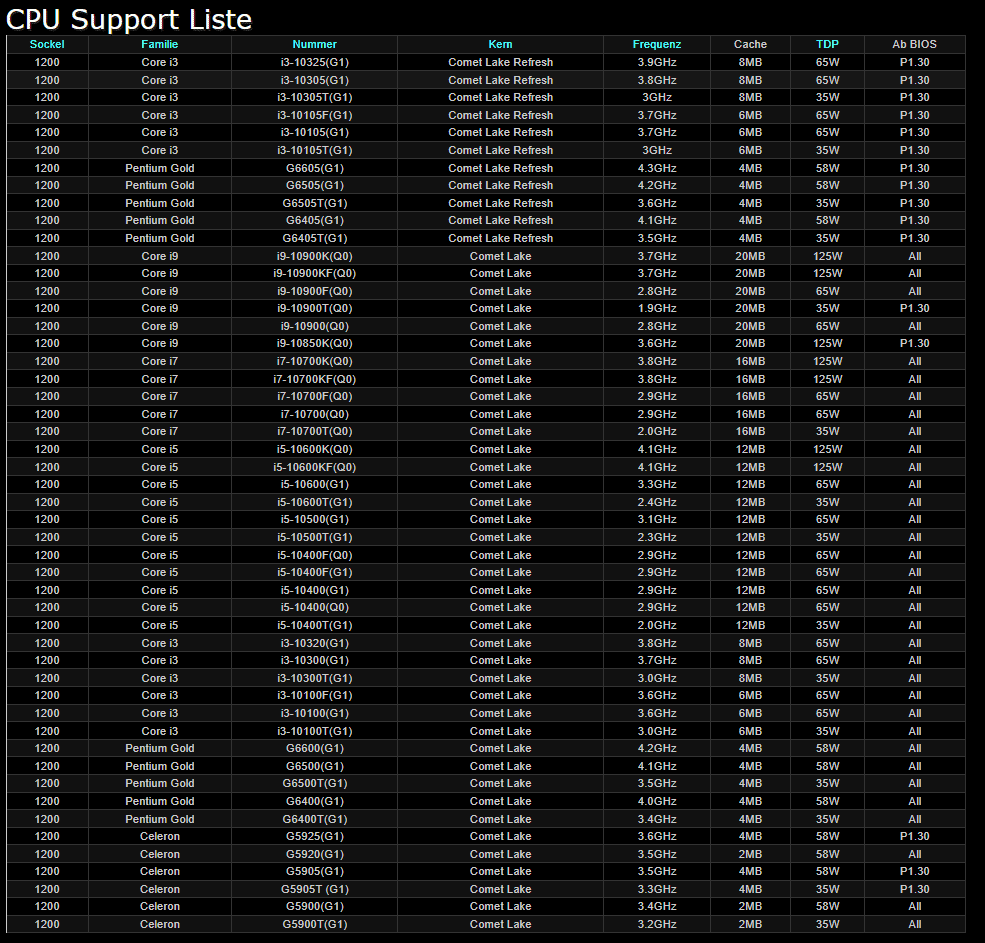Select the i3-10105F(G1) cell
Image resolution: width=985 pixels, height=943 pixels.
click(314, 115)
